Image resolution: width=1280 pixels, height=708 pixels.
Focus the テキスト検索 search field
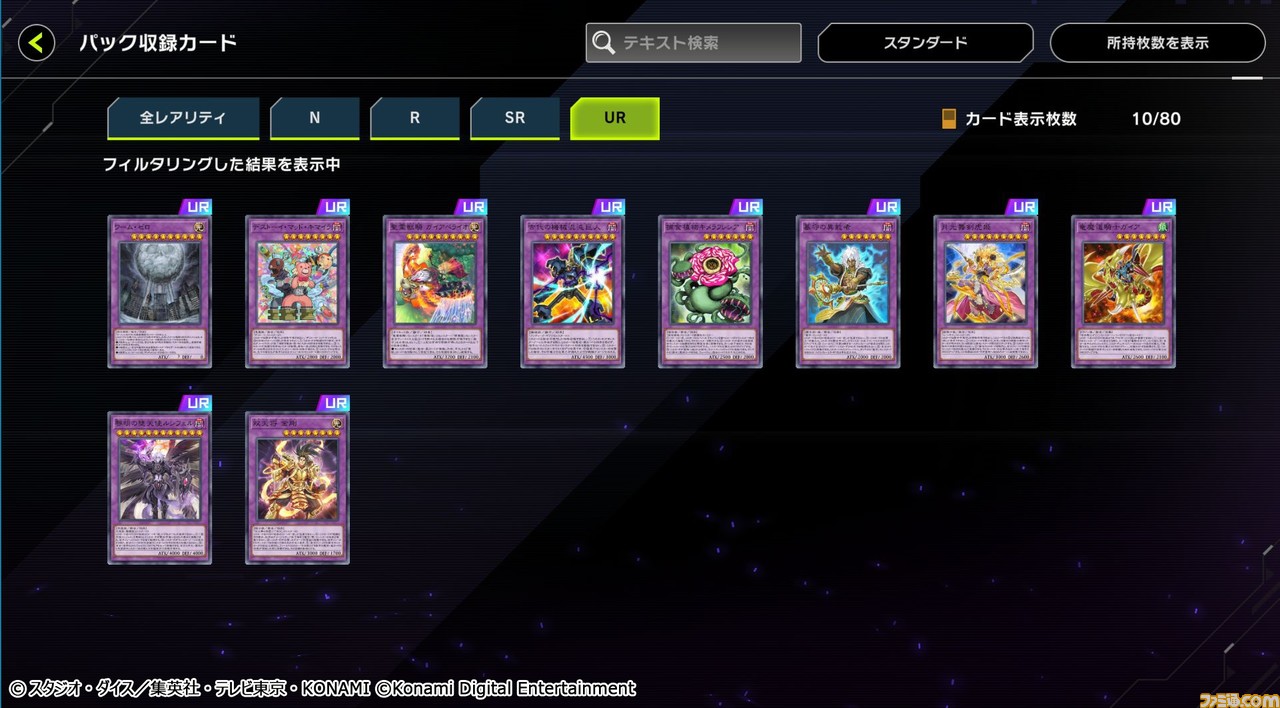[x=693, y=43]
